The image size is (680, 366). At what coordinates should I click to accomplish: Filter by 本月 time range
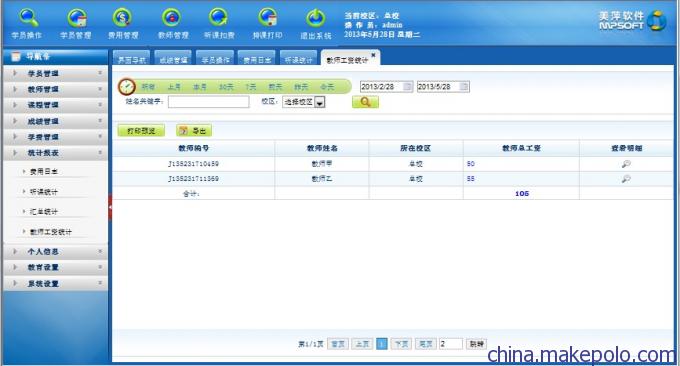coord(199,87)
